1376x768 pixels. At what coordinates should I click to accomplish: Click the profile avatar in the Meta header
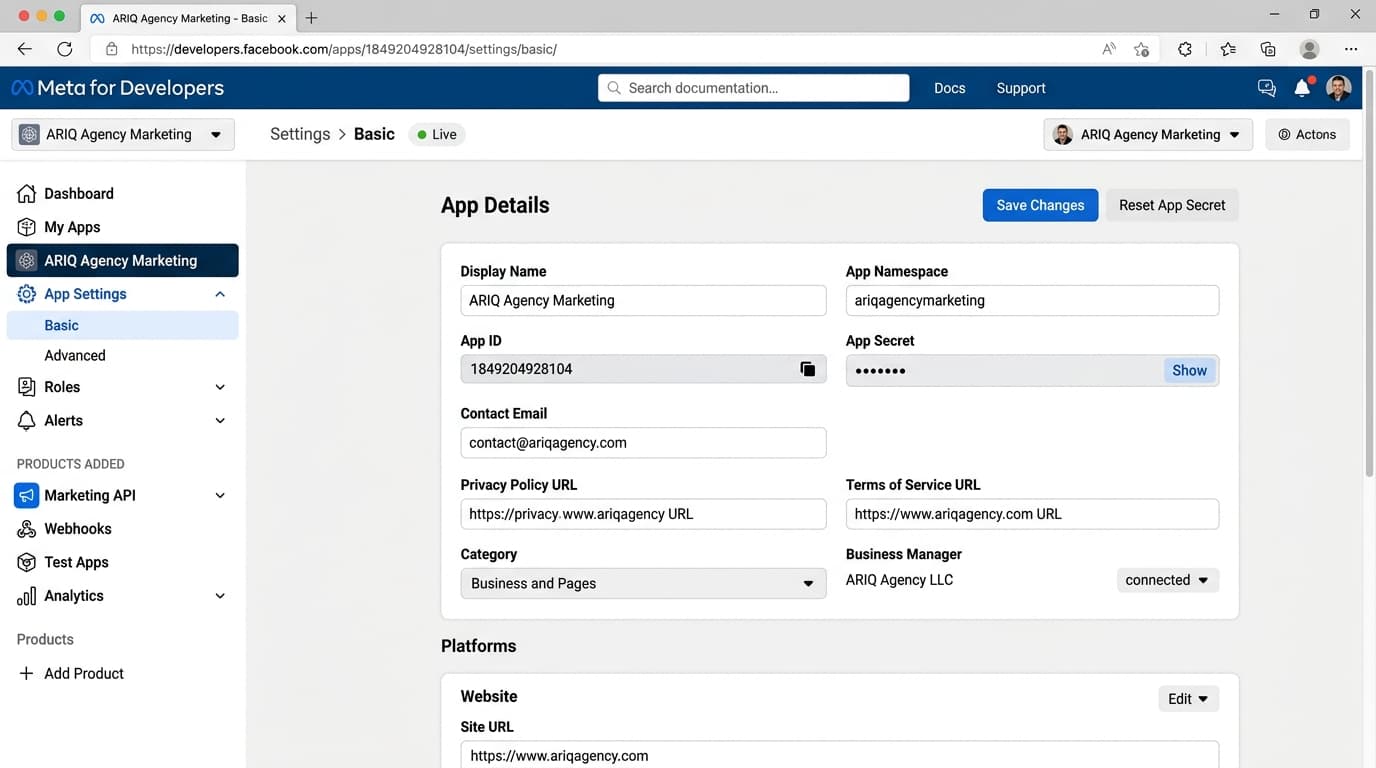click(x=1338, y=88)
